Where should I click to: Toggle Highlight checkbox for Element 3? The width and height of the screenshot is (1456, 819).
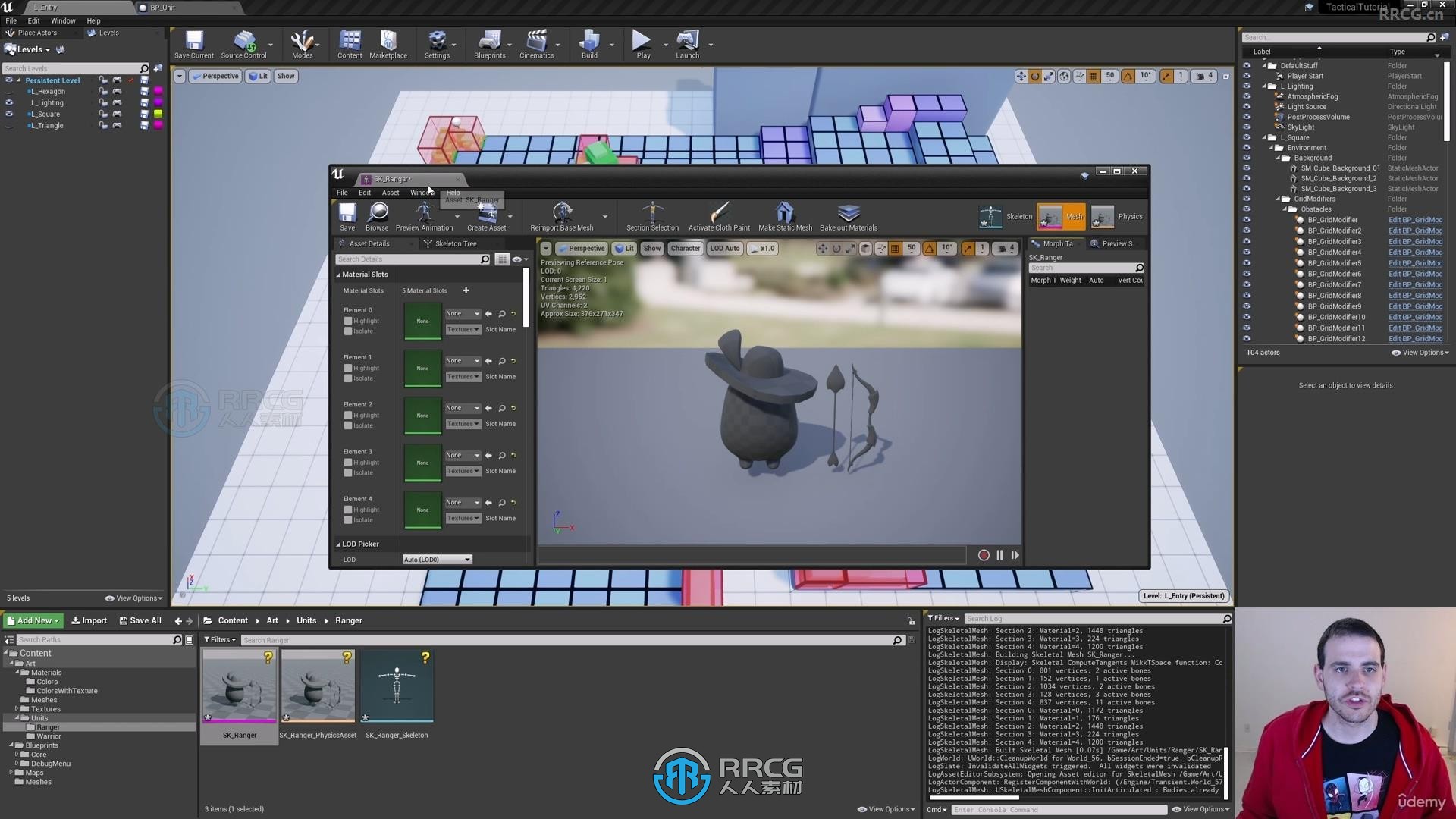click(x=348, y=462)
